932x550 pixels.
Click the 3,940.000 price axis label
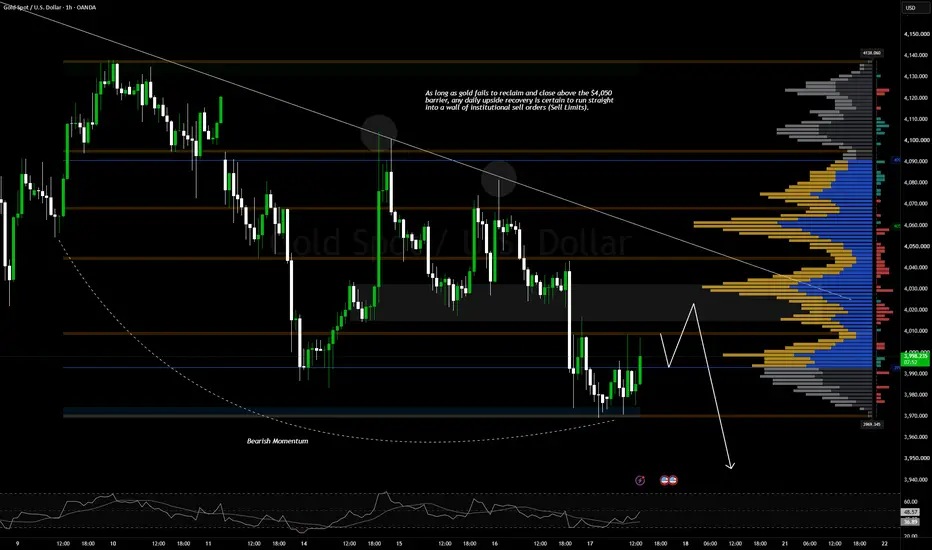point(916,479)
